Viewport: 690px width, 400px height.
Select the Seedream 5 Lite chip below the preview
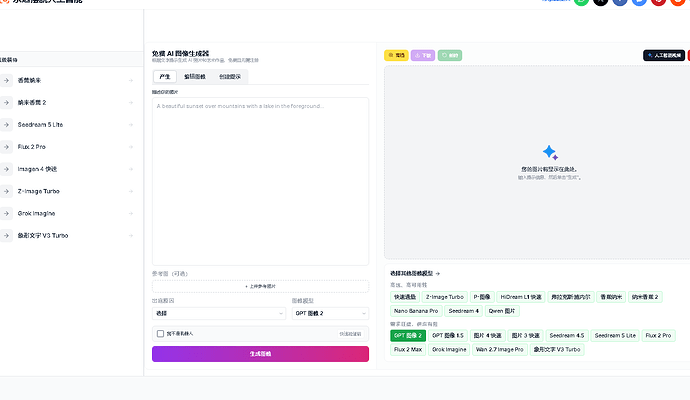click(x=615, y=336)
